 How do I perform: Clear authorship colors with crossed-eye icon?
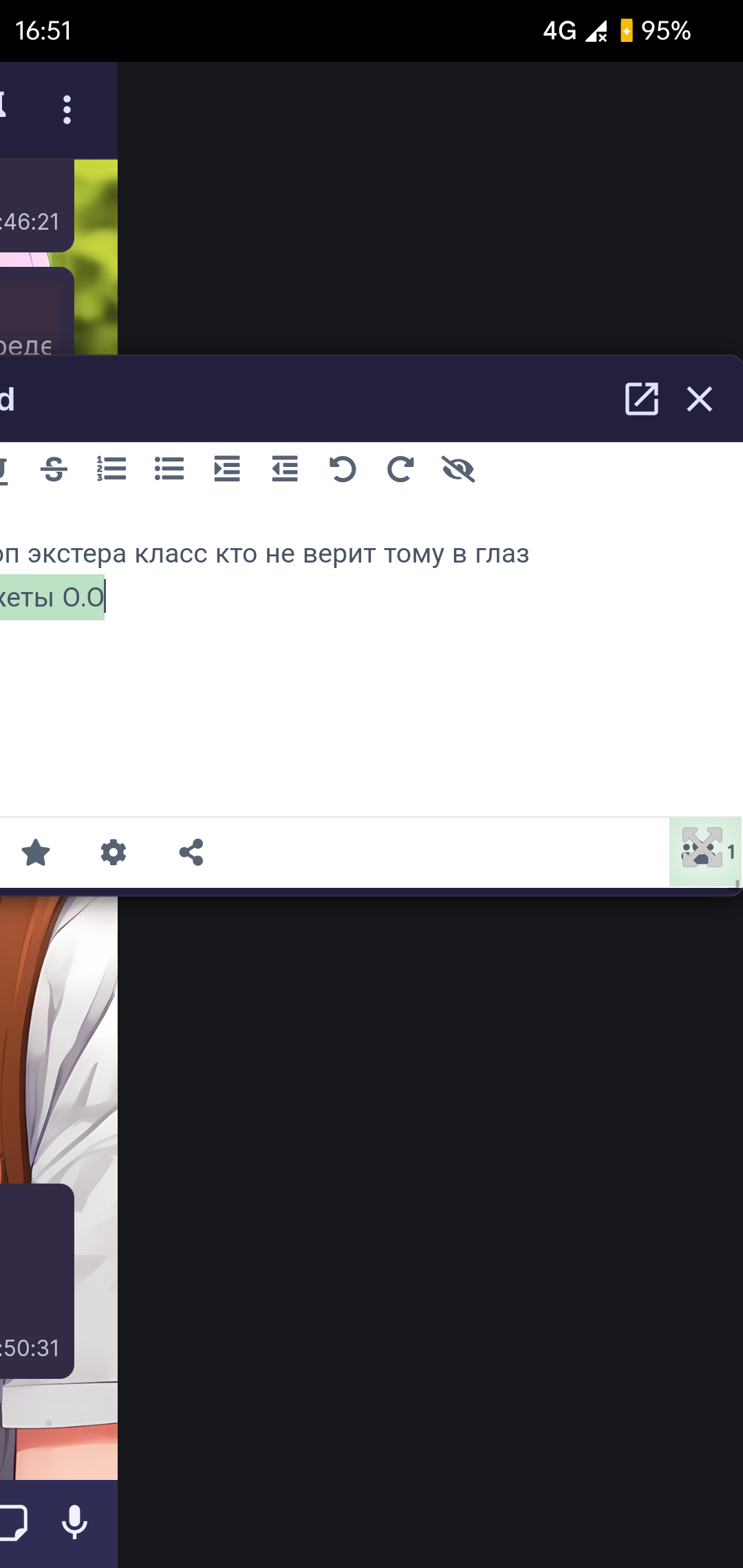point(458,469)
